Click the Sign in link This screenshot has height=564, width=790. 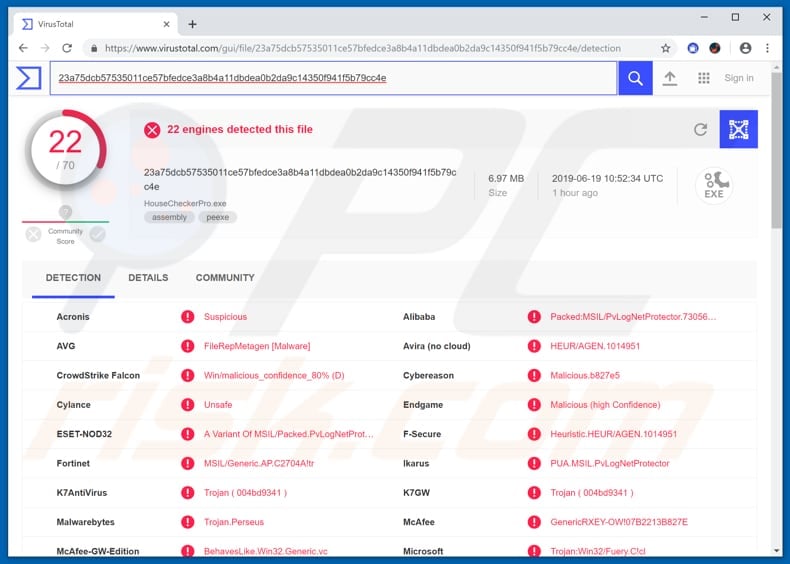tap(739, 78)
